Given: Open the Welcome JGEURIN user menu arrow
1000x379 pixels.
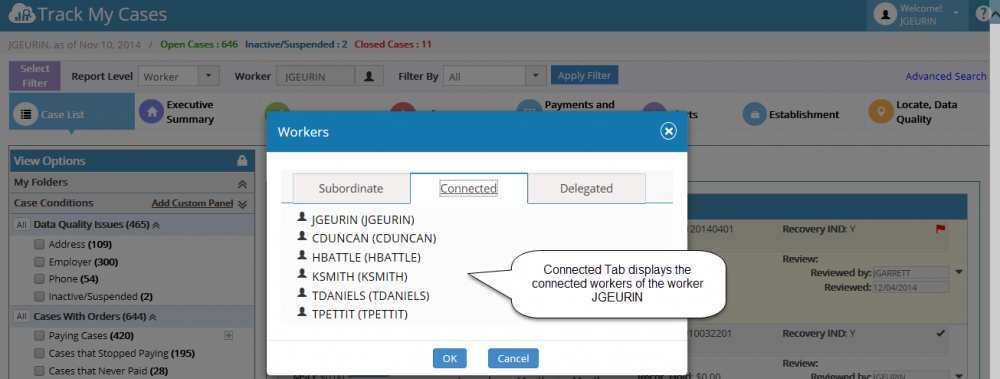Looking at the screenshot, I should point(955,13).
